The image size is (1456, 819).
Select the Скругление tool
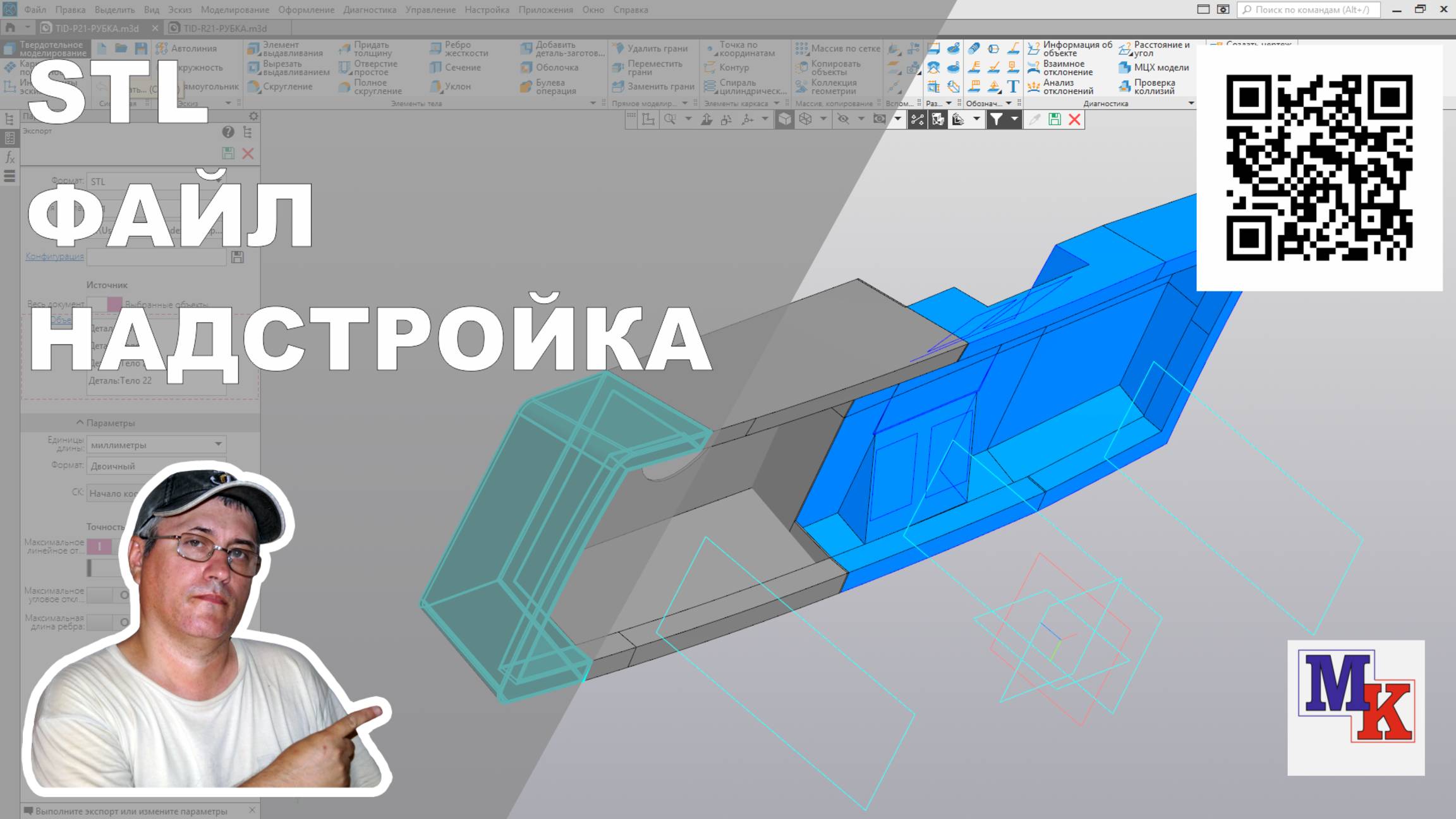click(288, 87)
